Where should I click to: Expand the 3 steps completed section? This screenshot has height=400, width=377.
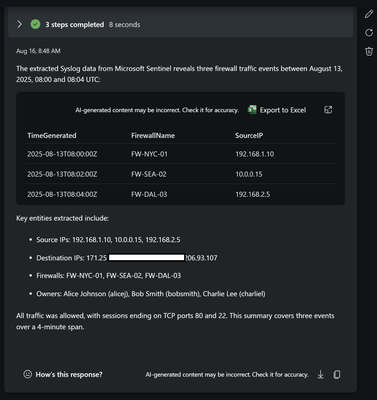click(x=20, y=24)
